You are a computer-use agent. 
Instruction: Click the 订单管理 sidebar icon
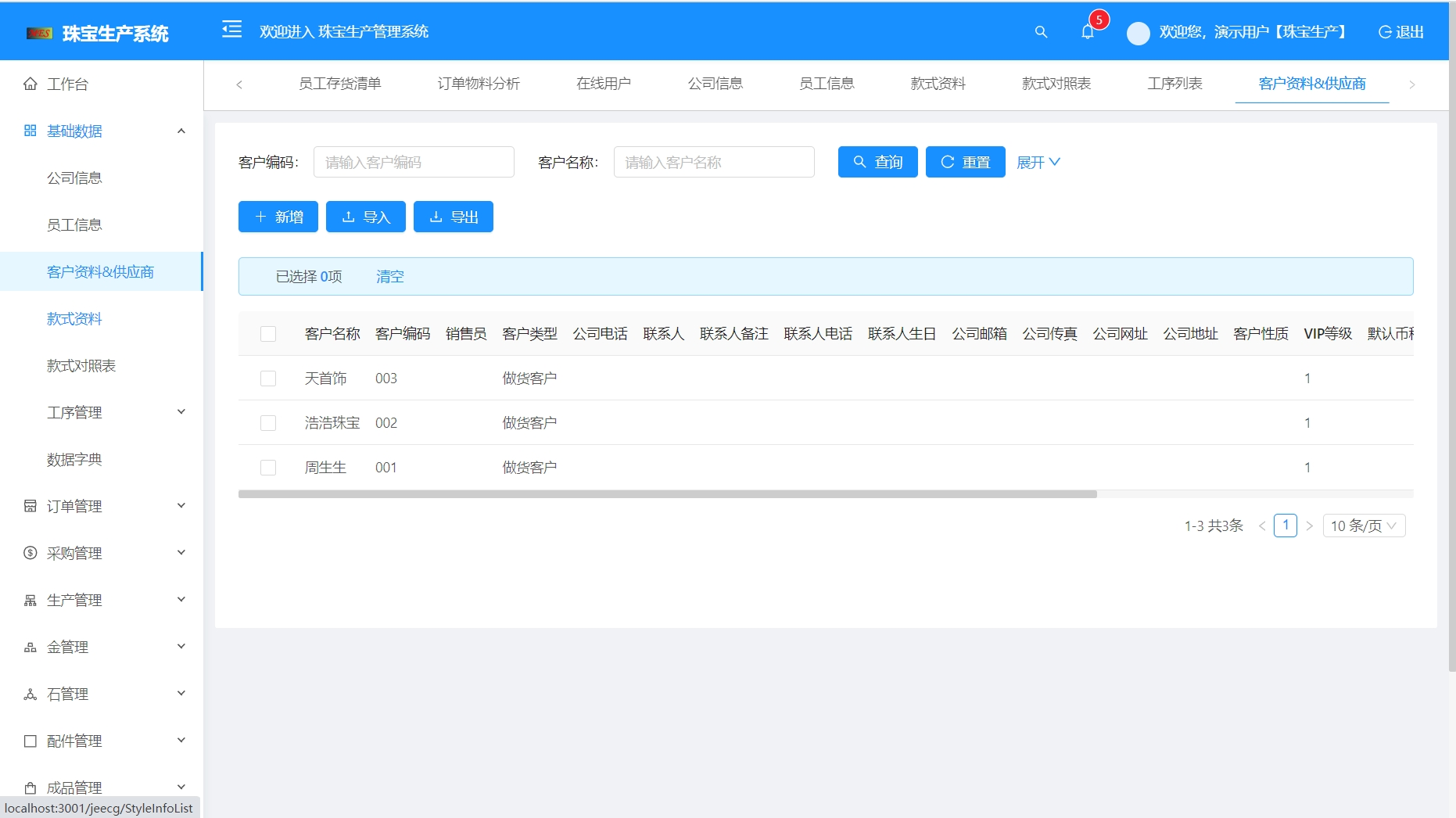click(30, 506)
